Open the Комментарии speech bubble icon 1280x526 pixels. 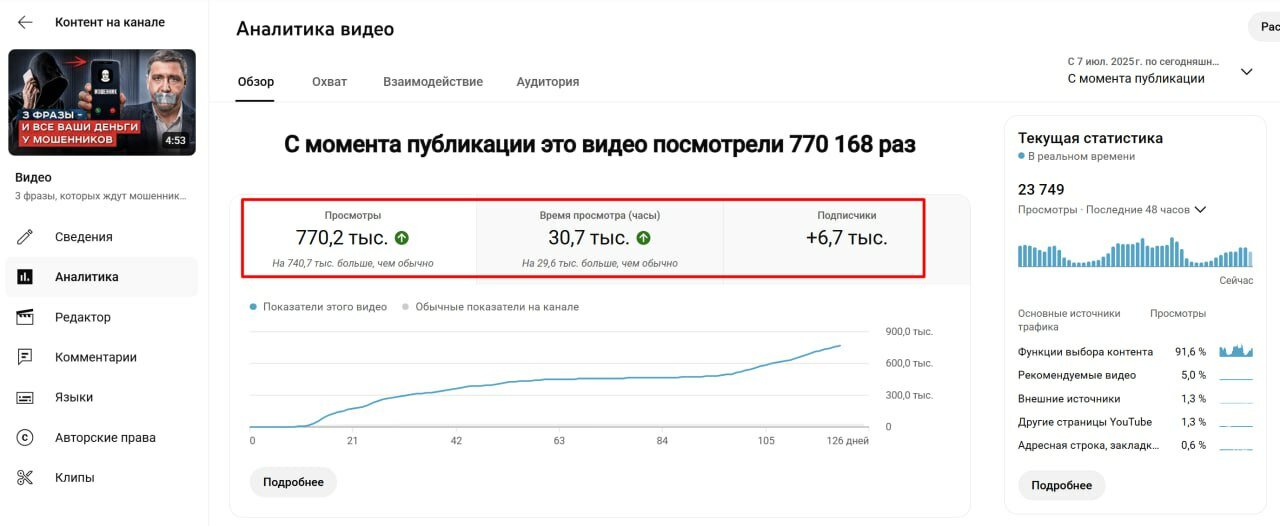coord(25,357)
